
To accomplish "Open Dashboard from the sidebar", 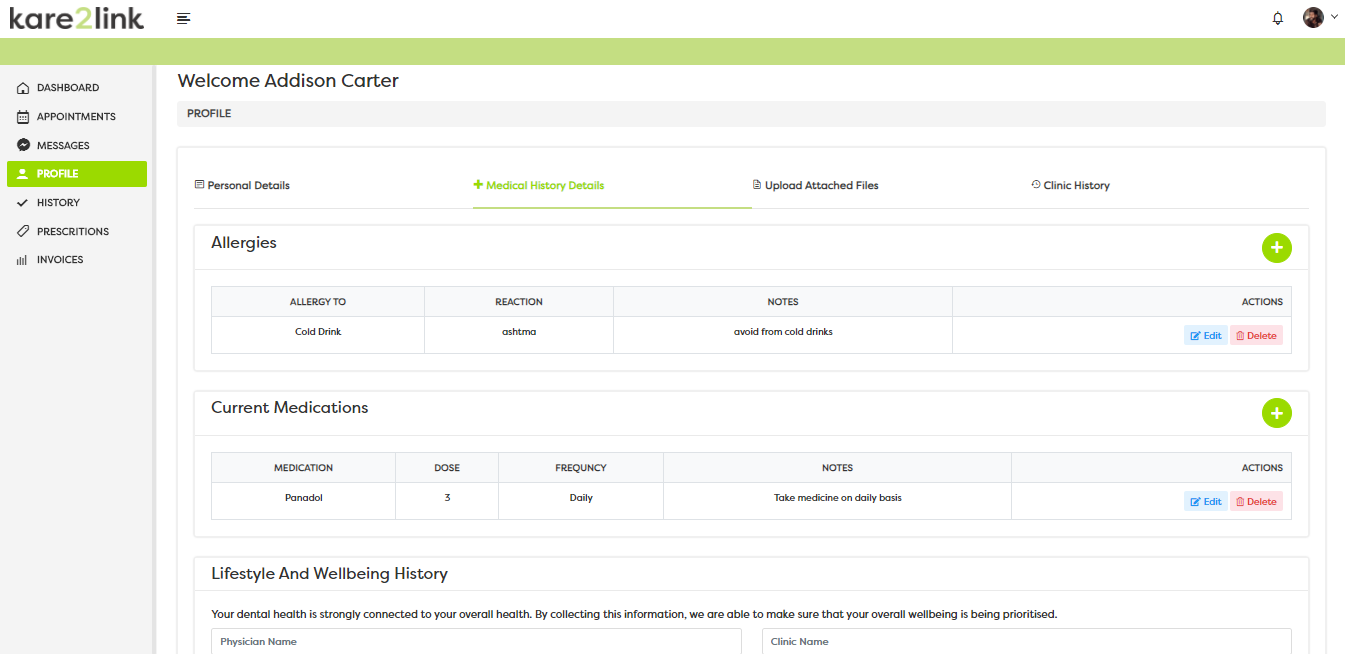I will pos(67,88).
